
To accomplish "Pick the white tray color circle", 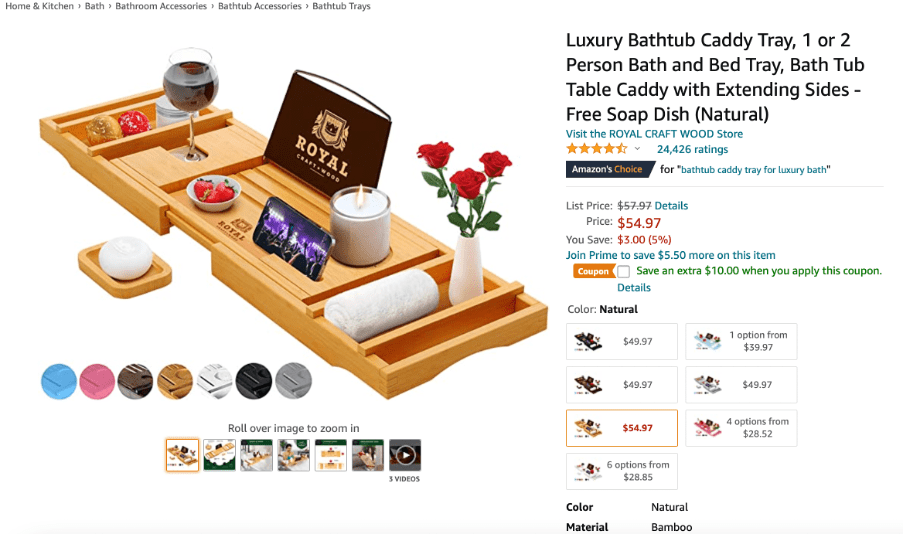I will coord(214,381).
